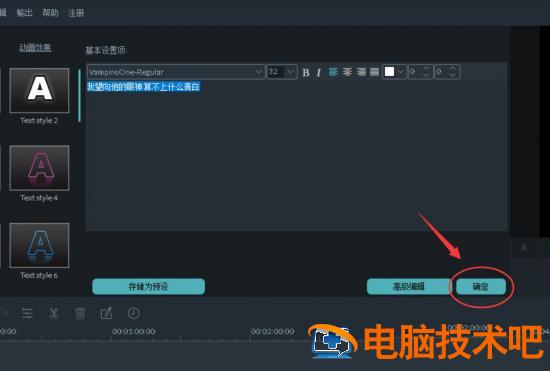Click the 00:02:00:00 timeline marker

(x=273, y=331)
